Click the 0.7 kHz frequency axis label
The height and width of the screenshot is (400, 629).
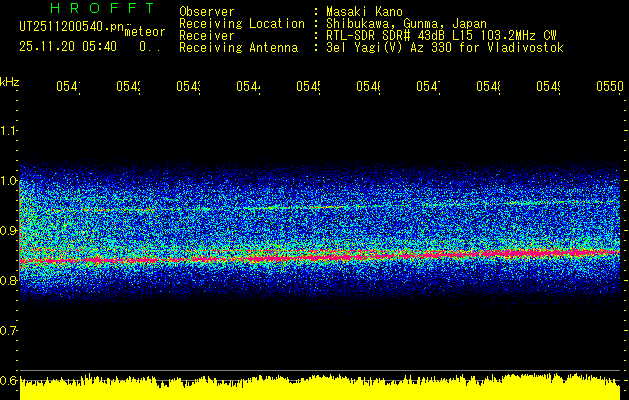8,331
